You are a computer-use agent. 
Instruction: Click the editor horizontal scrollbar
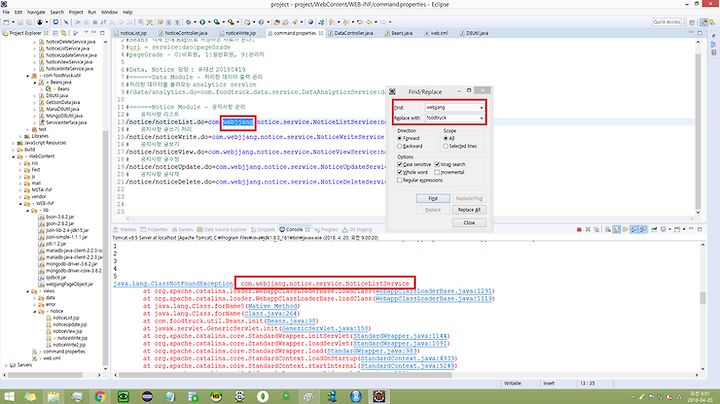tap(410, 219)
